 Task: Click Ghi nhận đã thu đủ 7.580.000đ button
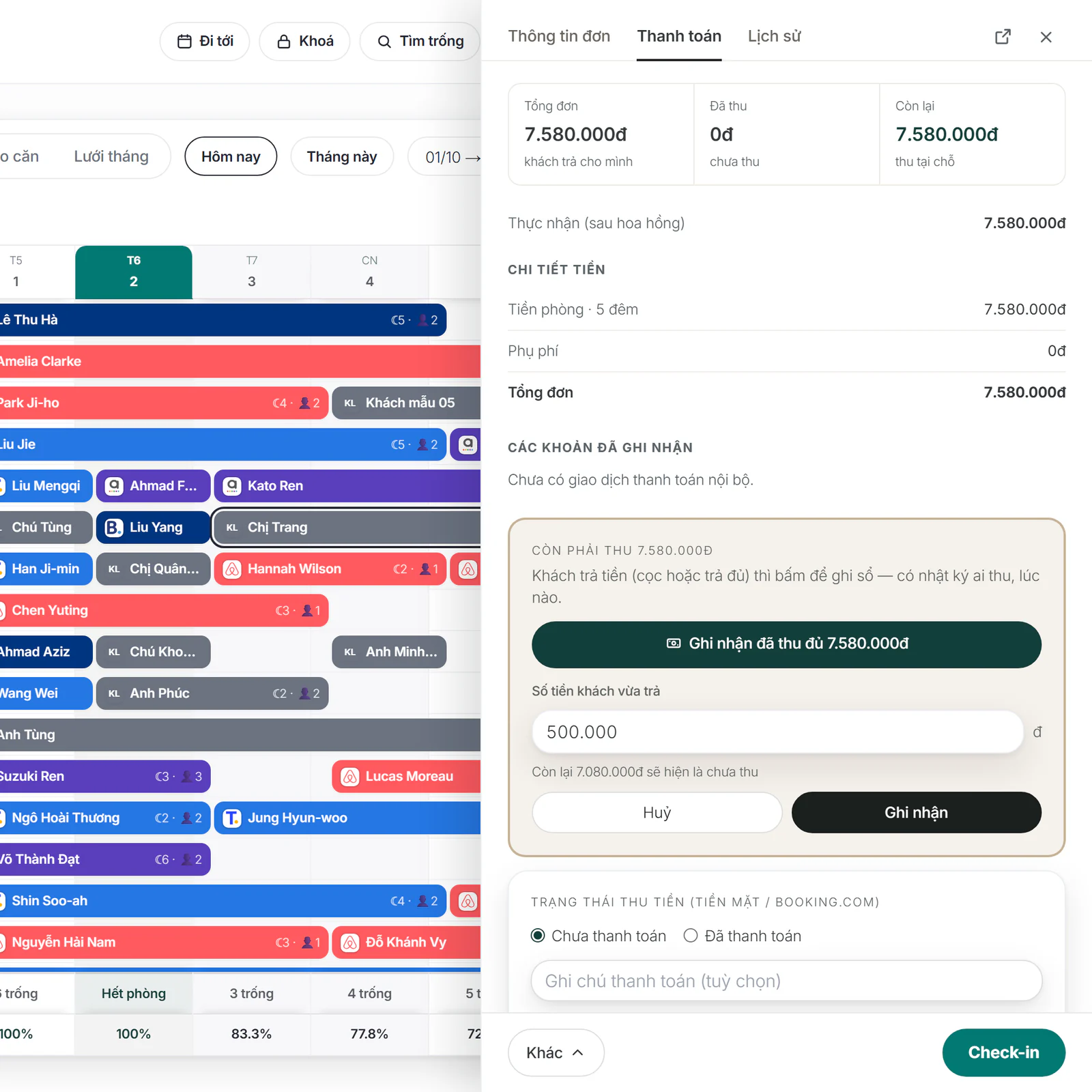pos(786,644)
